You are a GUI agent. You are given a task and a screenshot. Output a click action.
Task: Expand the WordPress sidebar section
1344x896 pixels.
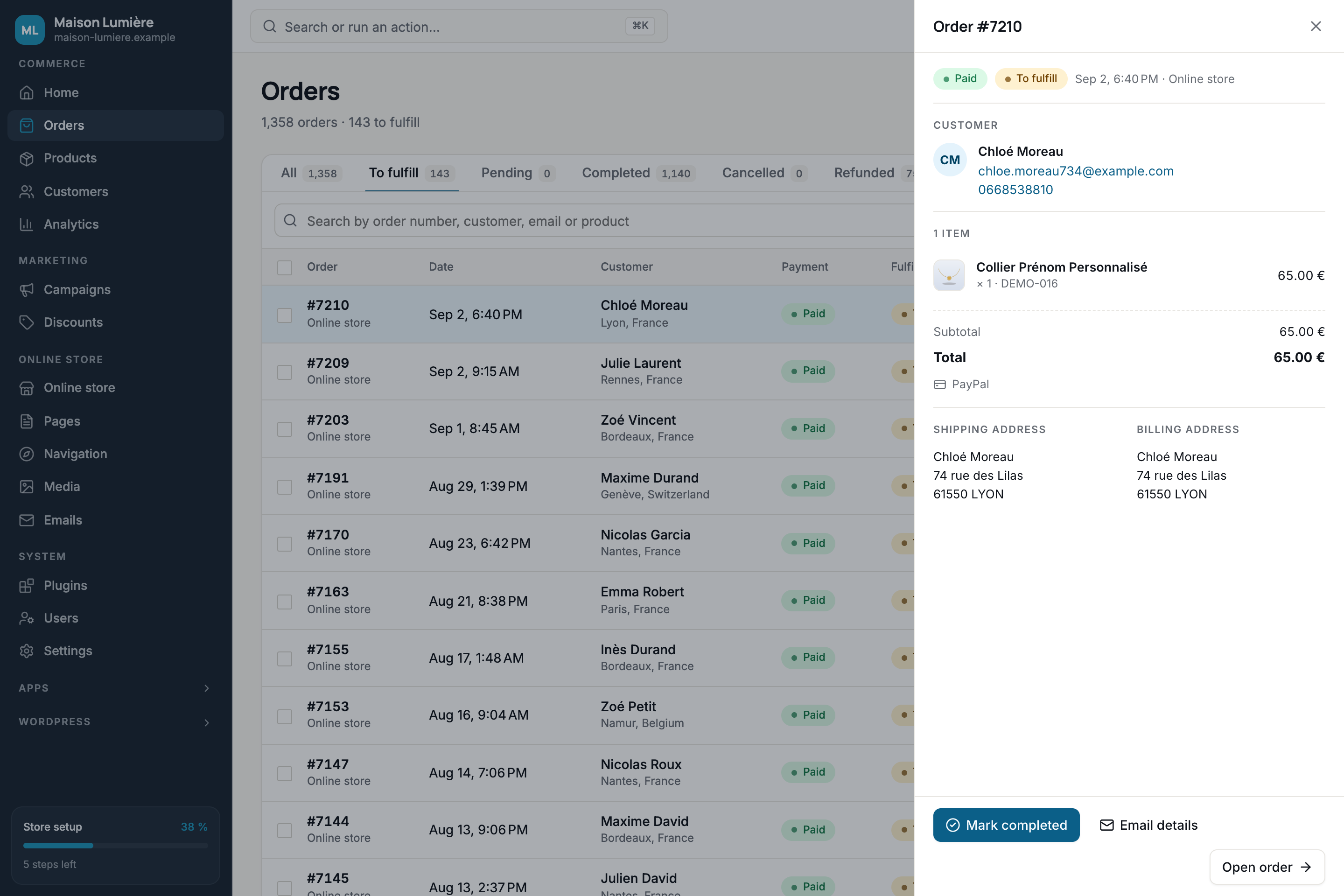pos(114,722)
